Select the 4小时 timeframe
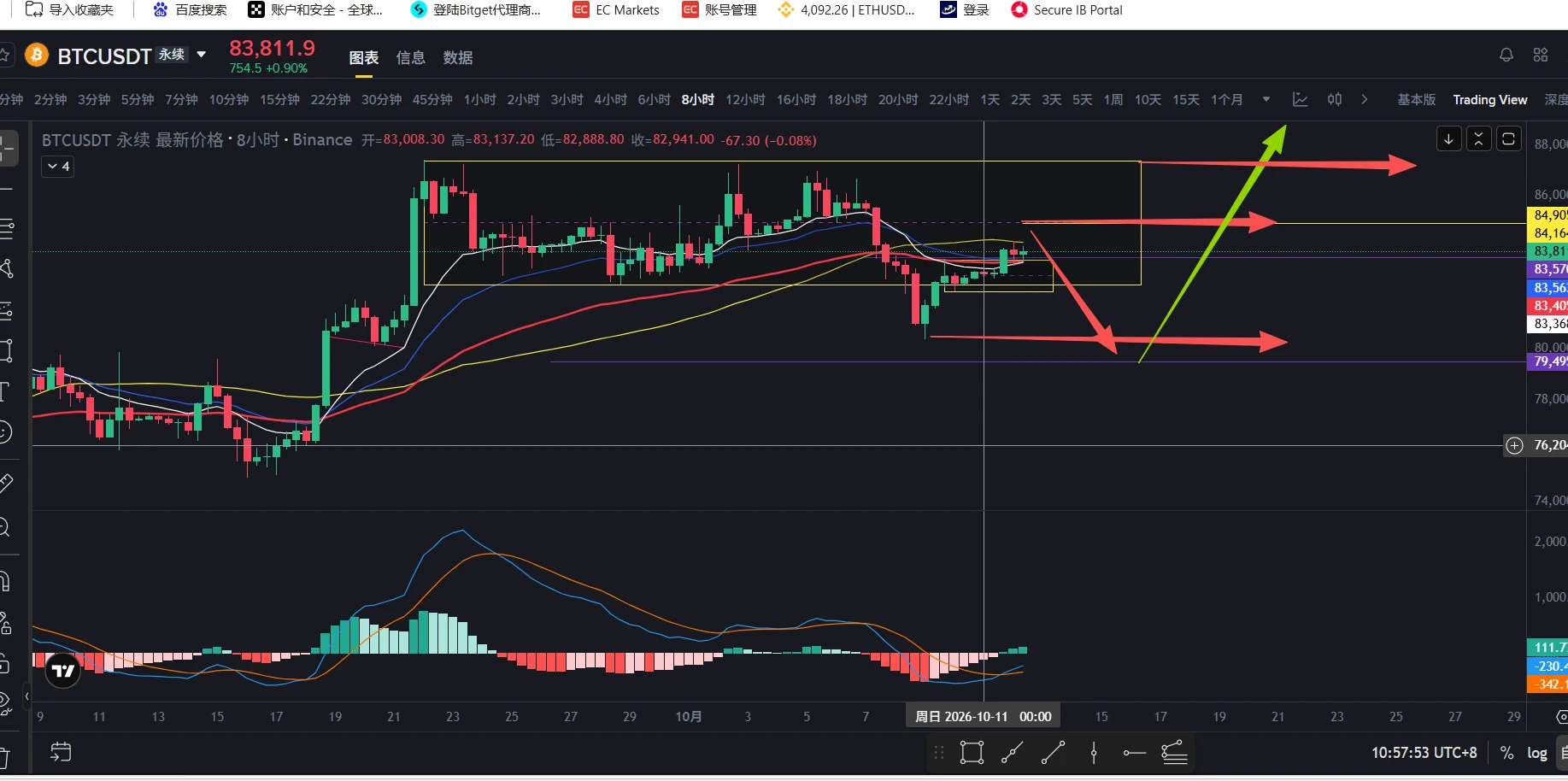The width and height of the screenshot is (1568, 781). click(x=611, y=100)
